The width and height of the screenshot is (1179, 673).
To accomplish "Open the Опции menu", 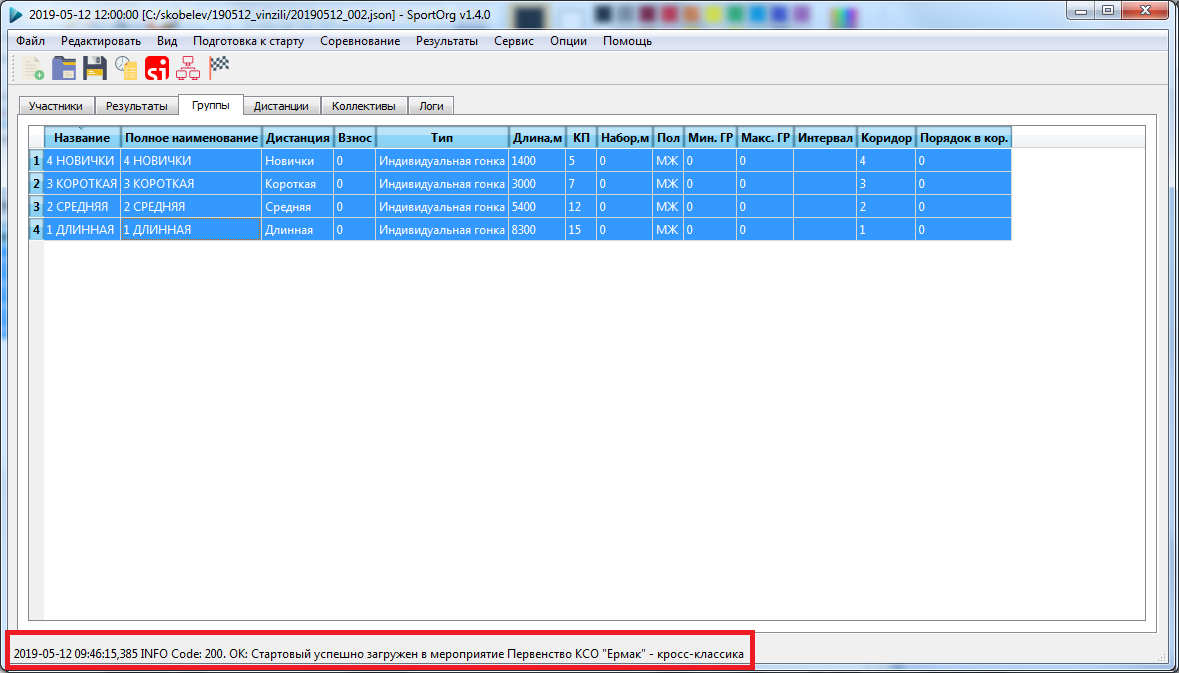I will click(568, 41).
